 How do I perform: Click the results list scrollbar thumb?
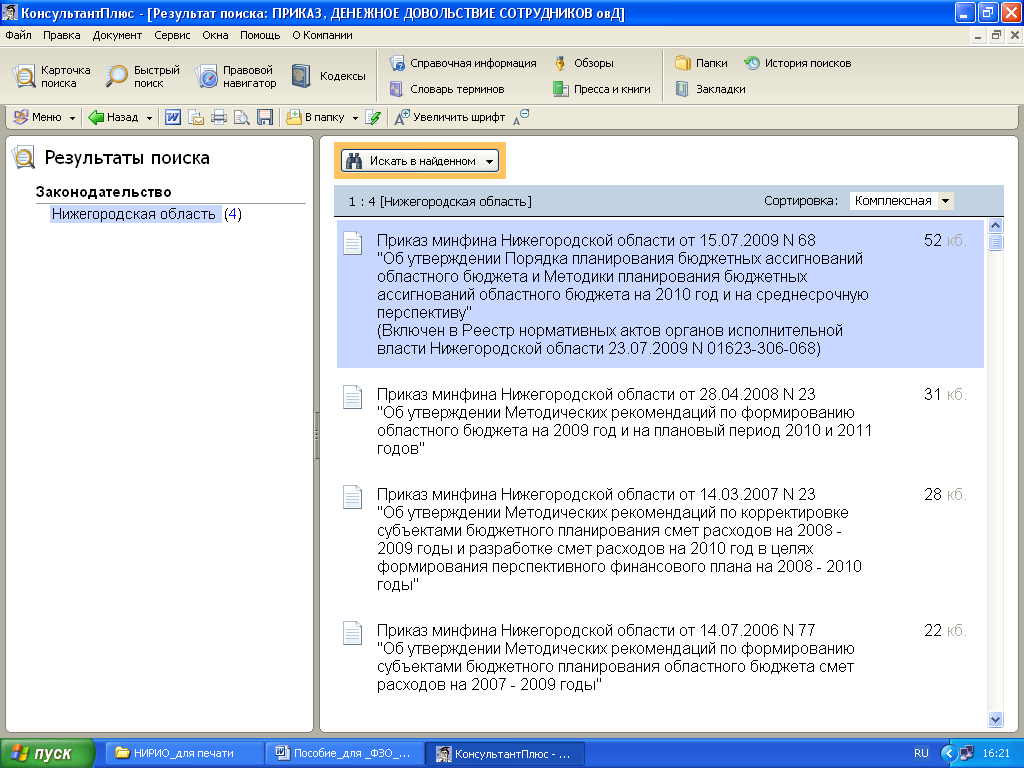996,242
